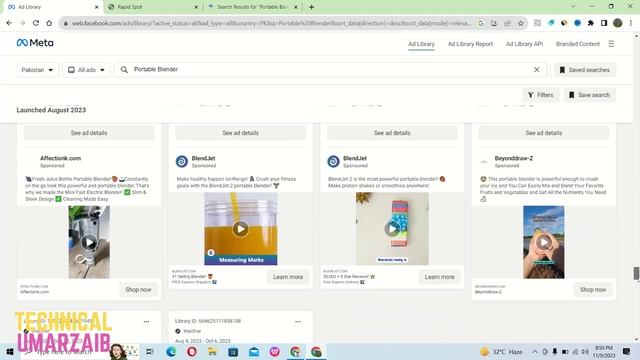The height and width of the screenshot is (360, 640).
Task: Open Opera browser from taskbar
Action: 192,351
